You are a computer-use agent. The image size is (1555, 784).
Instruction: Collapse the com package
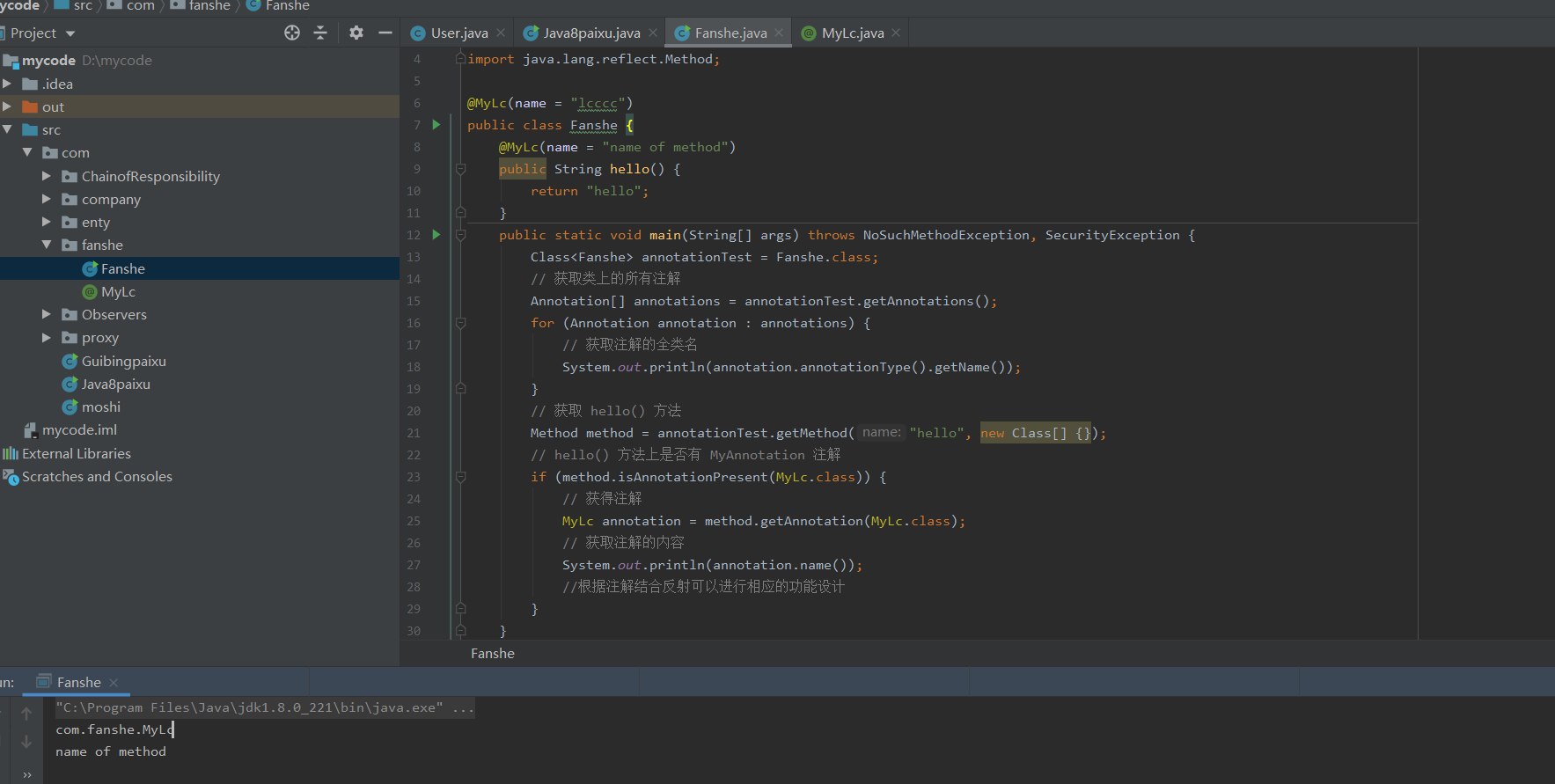click(x=27, y=152)
